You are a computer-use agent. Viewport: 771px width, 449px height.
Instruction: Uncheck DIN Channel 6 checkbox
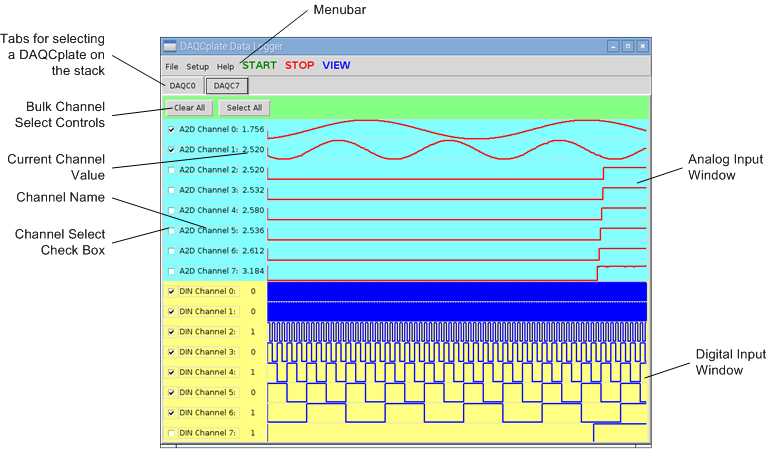pyautogui.click(x=171, y=413)
